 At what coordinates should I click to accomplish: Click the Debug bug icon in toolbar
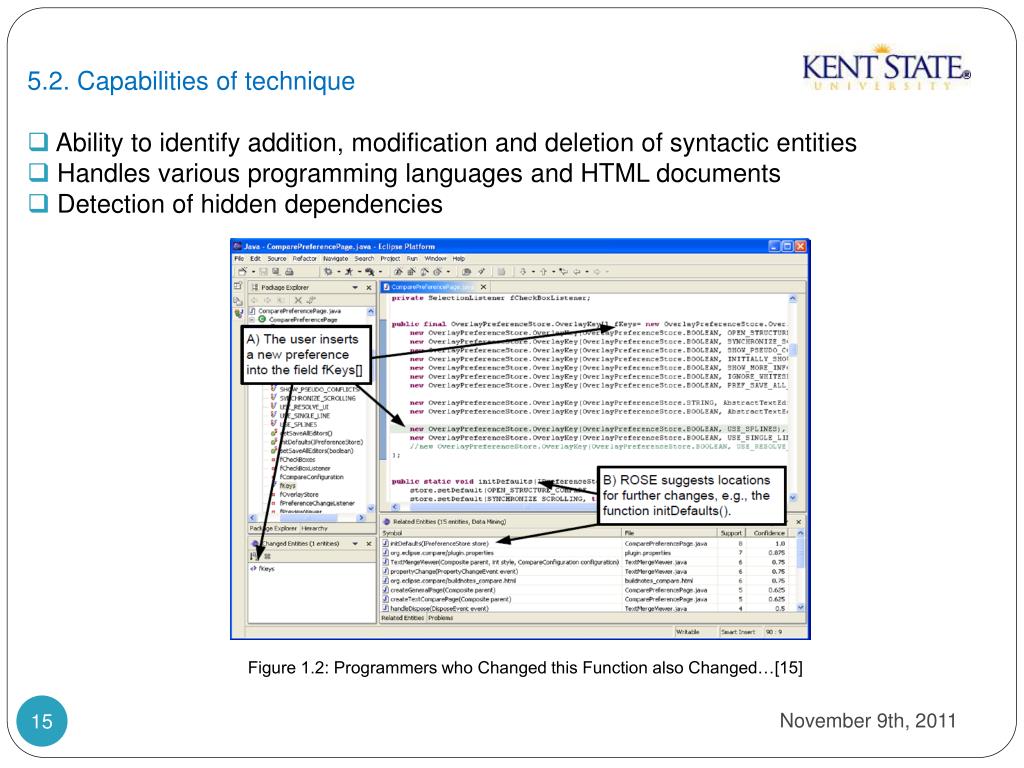[328, 272]
